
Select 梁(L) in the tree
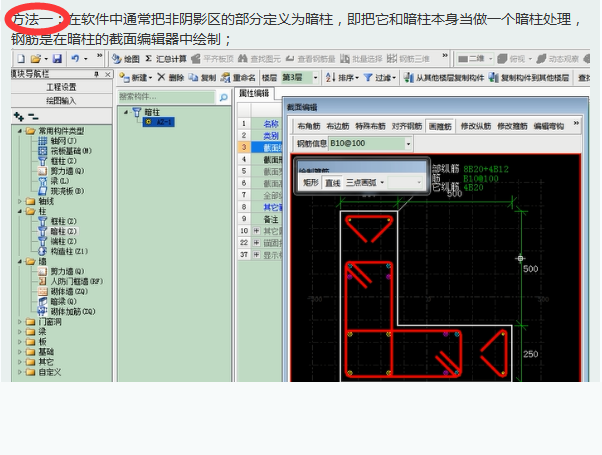54,181
